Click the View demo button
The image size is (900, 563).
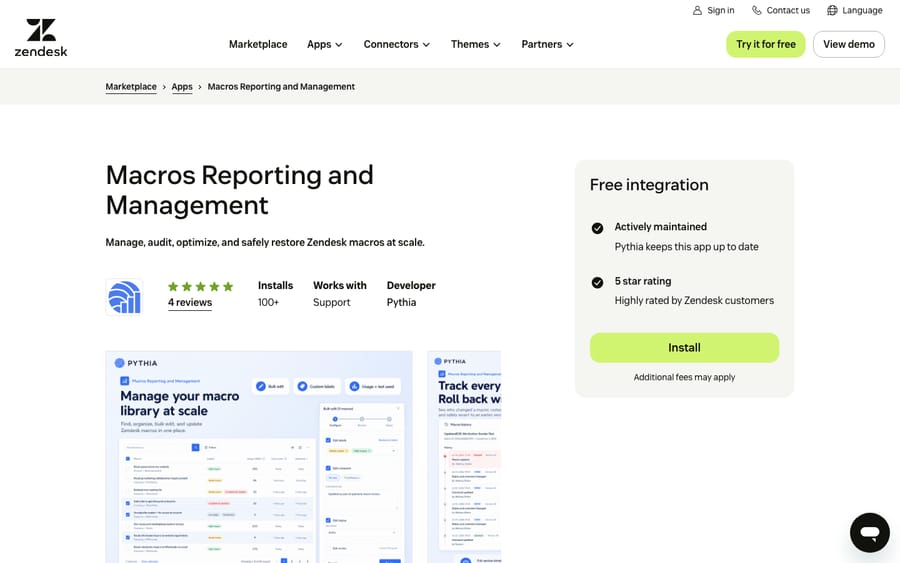pos(849,44)
